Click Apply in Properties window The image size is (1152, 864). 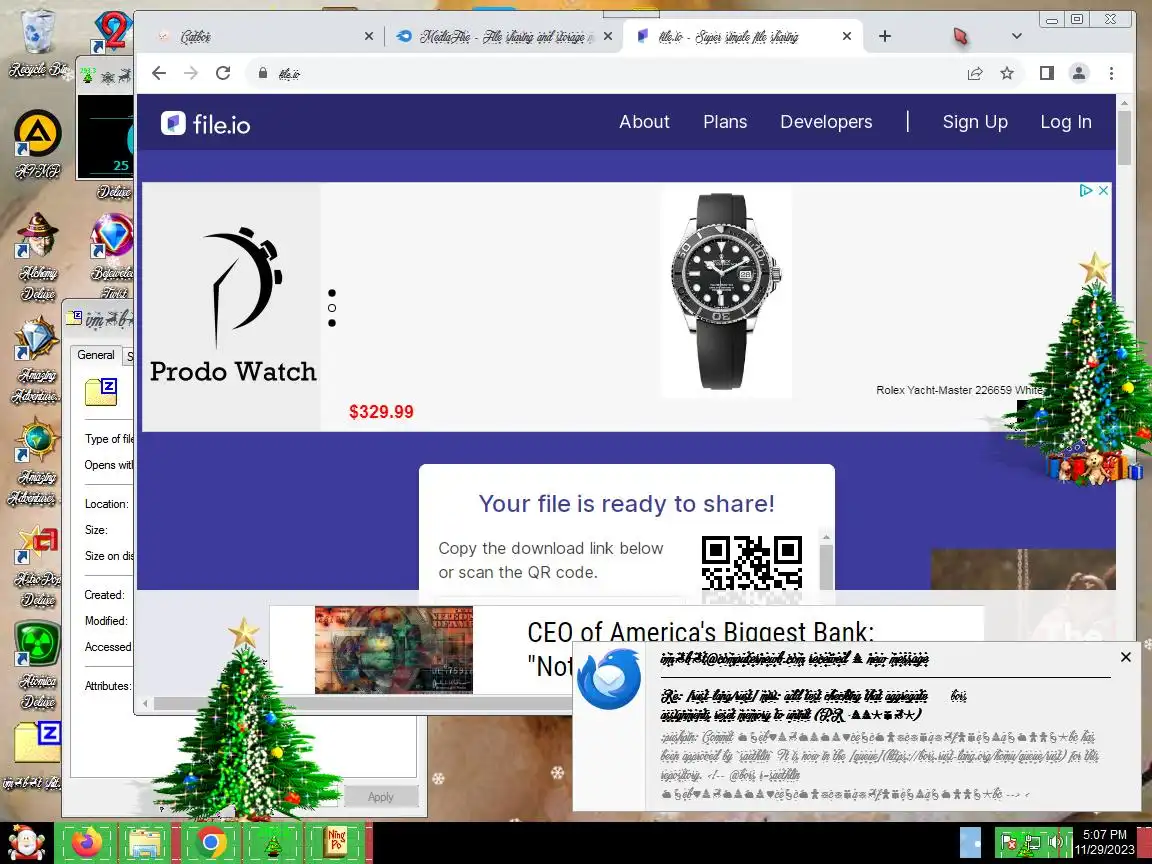381,796
